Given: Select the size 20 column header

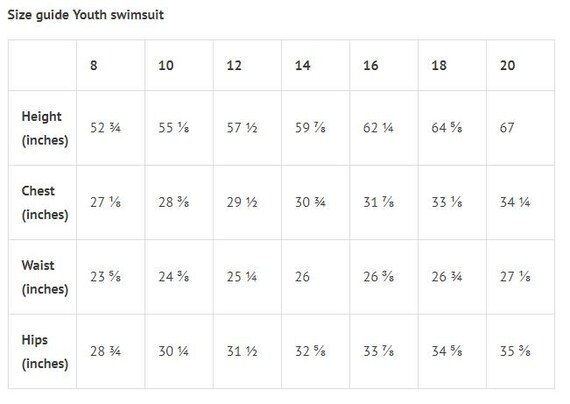Looking at the screenshot, I should coord(507,65).
